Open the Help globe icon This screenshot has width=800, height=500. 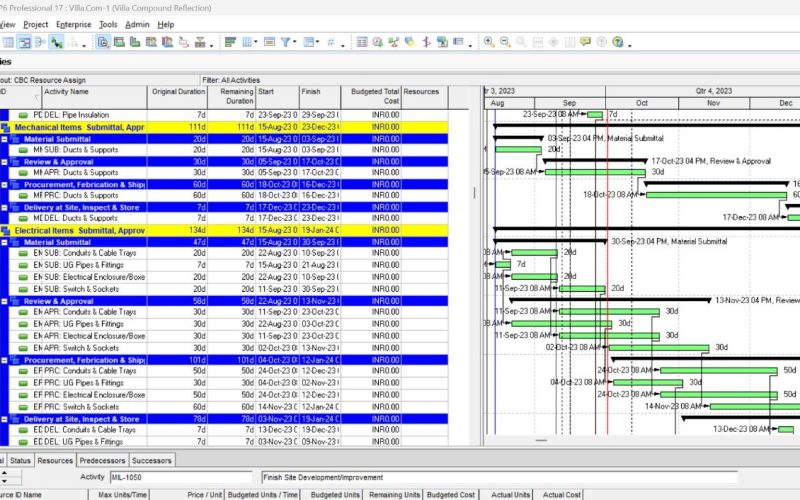618,42
